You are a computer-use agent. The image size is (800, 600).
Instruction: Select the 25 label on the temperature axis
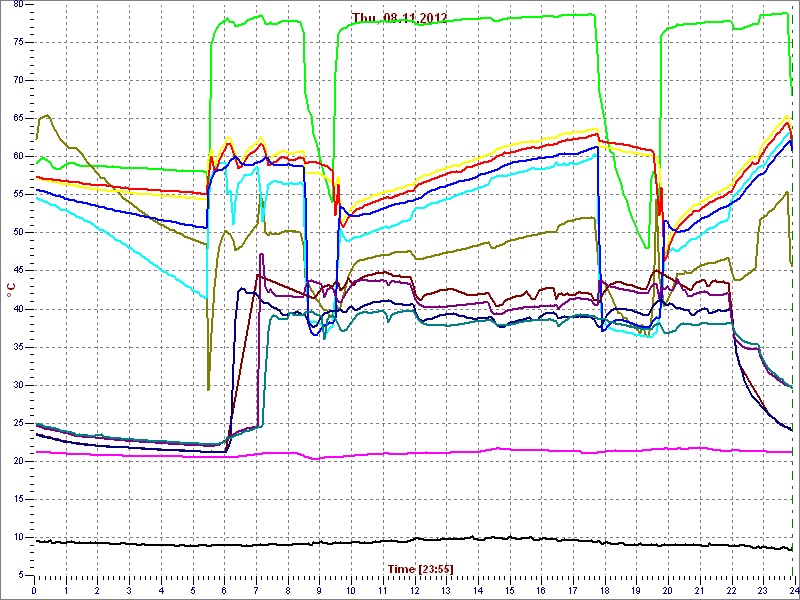pyautogui.click(x=17, y=423)
